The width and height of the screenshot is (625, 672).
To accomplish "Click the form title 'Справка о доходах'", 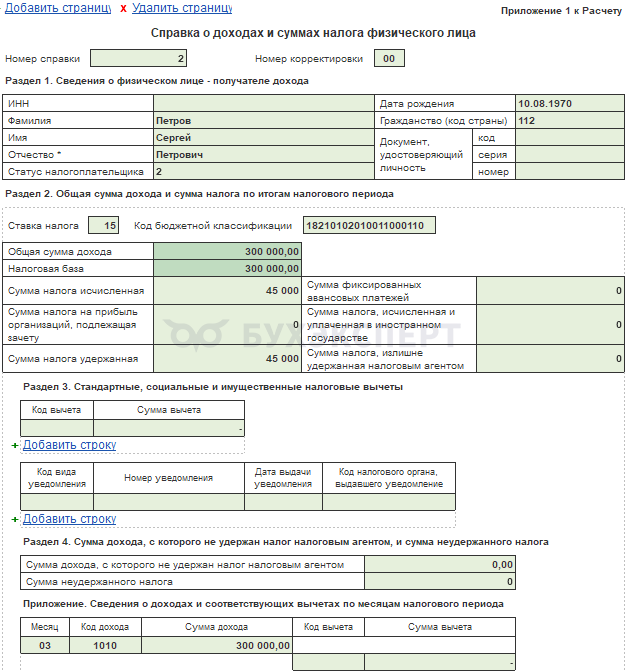I will click(x=313, y=33).
